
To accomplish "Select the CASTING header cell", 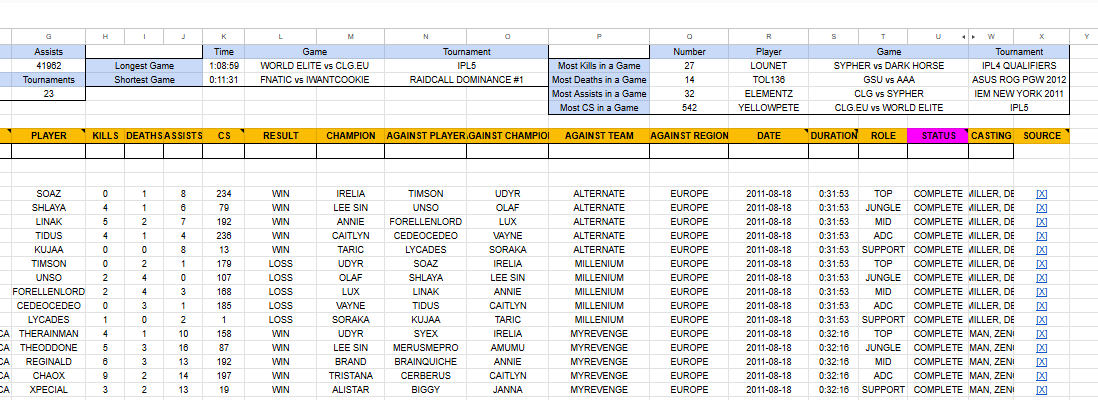I will coord(991,136).
